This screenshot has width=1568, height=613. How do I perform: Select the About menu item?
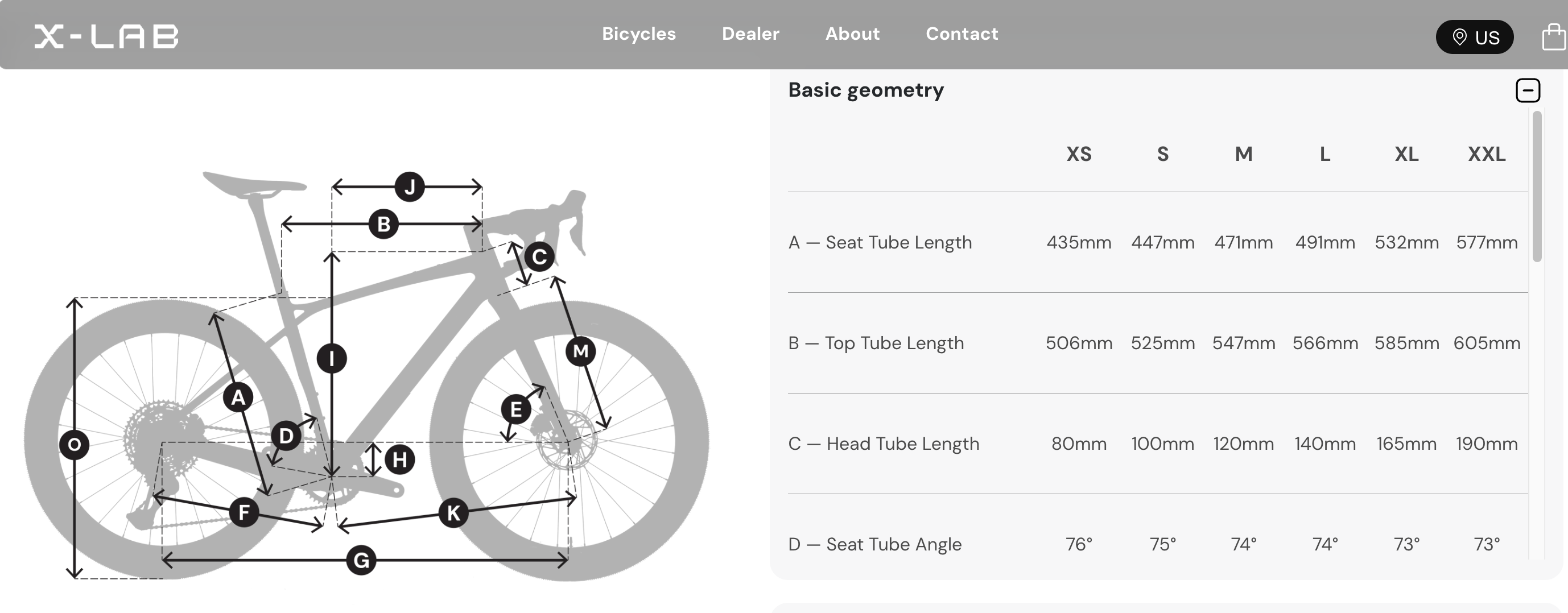(x=853, y=34)
